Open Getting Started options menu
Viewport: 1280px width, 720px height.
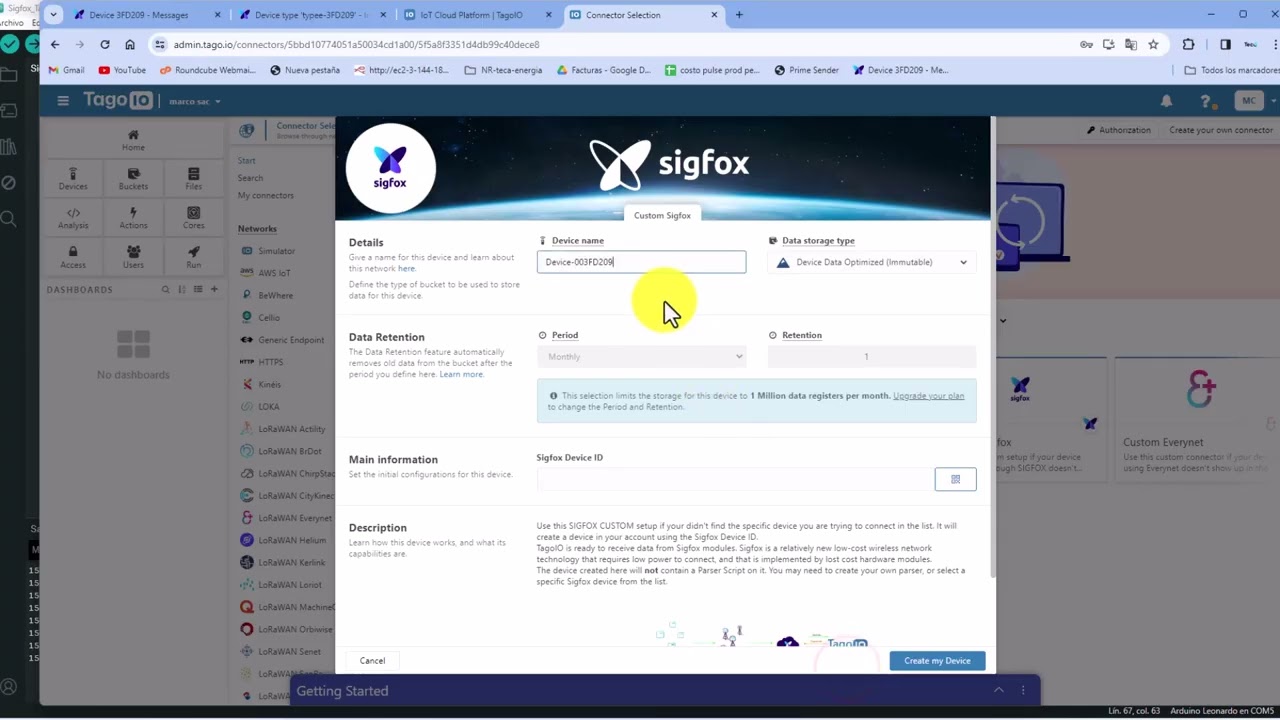[x=1023, y=690]
